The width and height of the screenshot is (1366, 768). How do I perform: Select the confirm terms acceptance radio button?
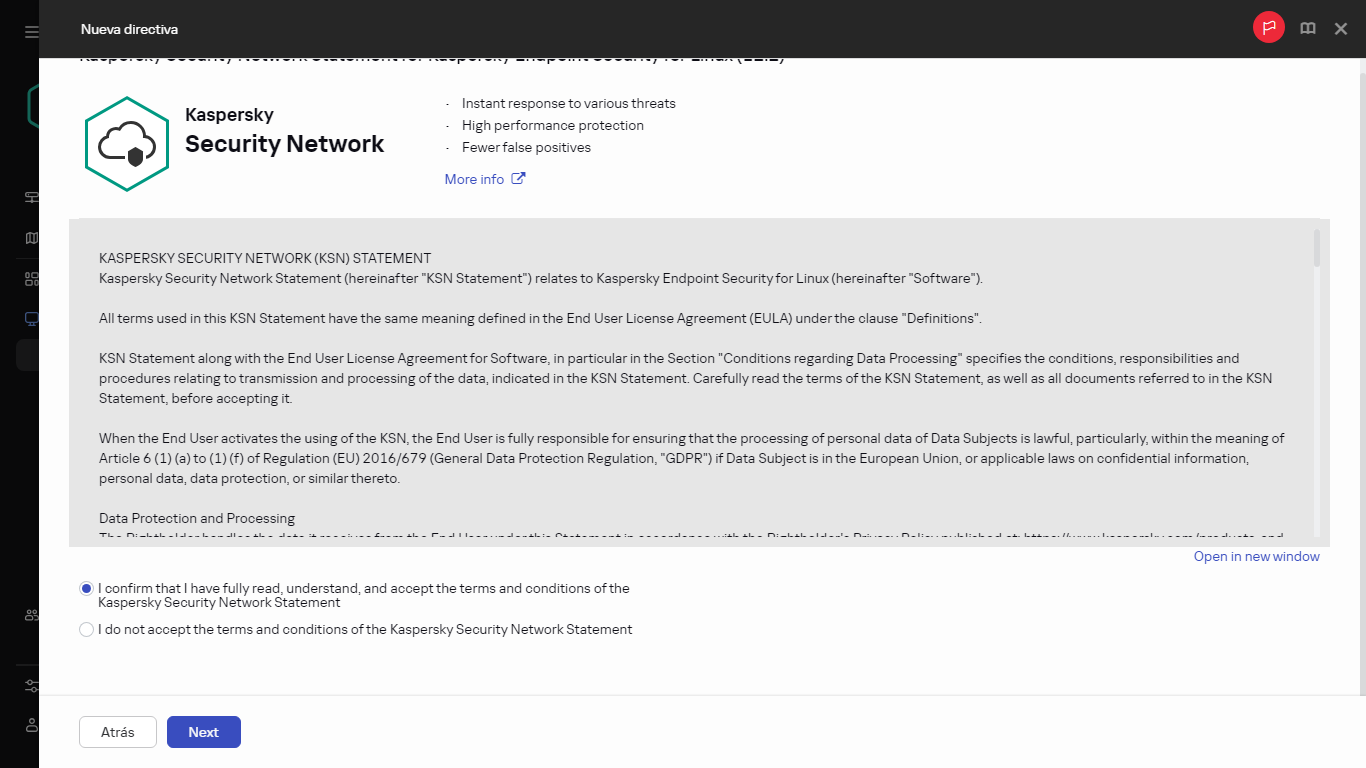point(86,588)
